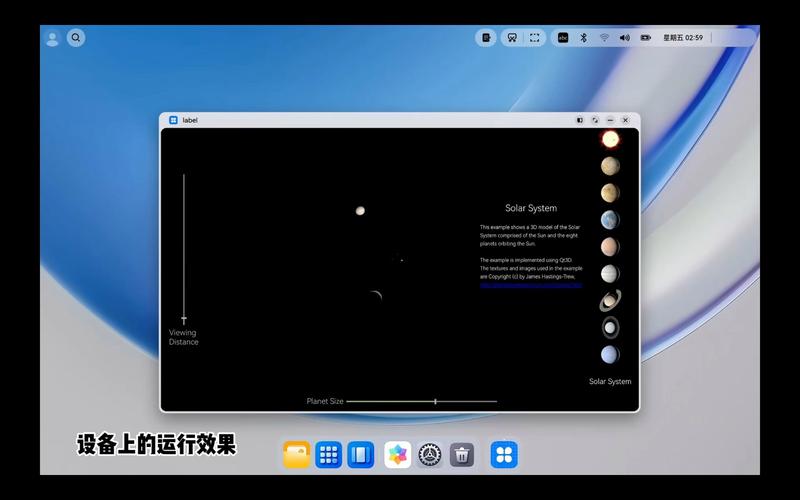Click the screen capture icon with scissors
The image size is (800, 500).
click(x=512, y=38)
